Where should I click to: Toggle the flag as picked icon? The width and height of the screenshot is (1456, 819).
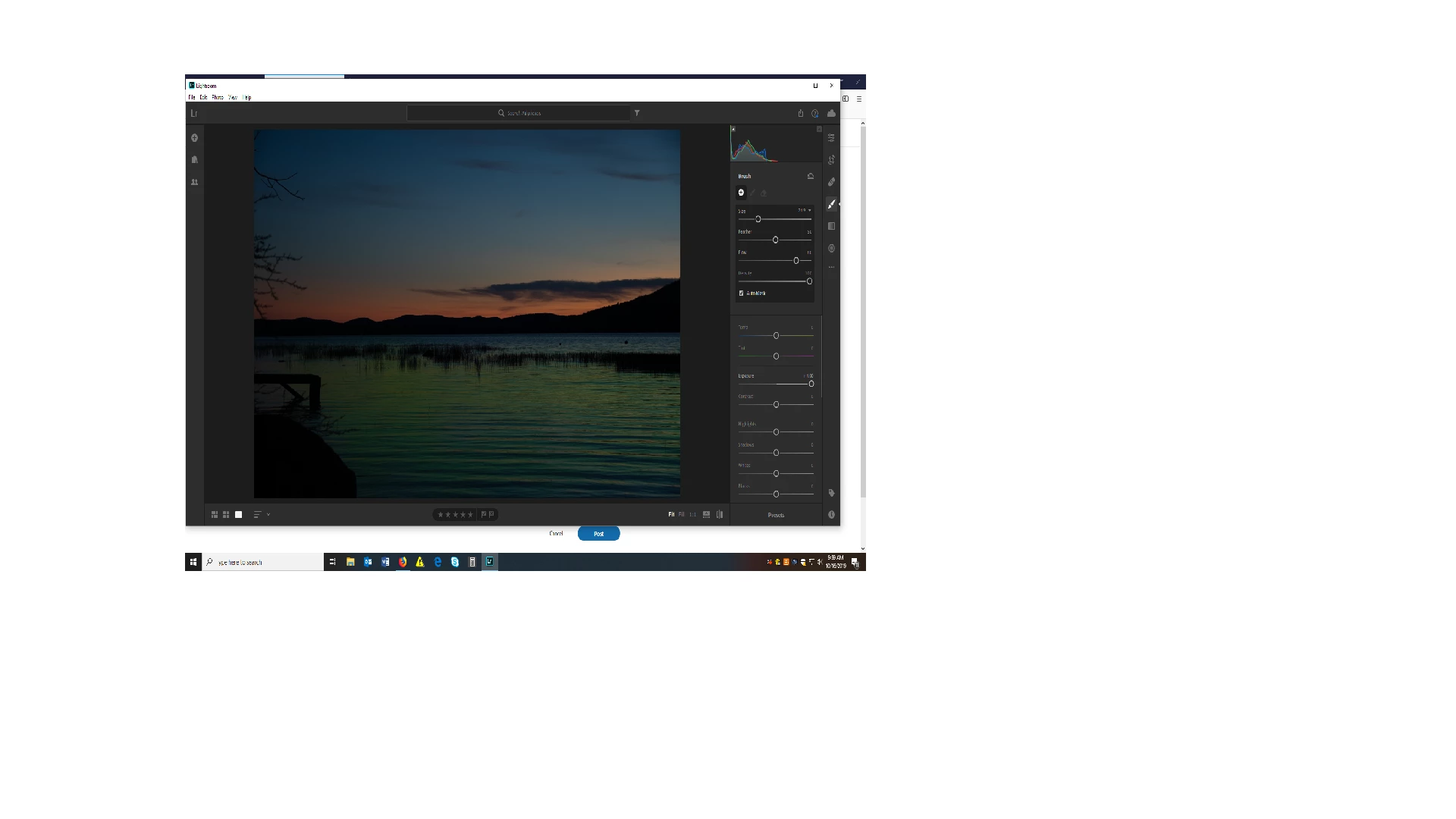[484, 514]
